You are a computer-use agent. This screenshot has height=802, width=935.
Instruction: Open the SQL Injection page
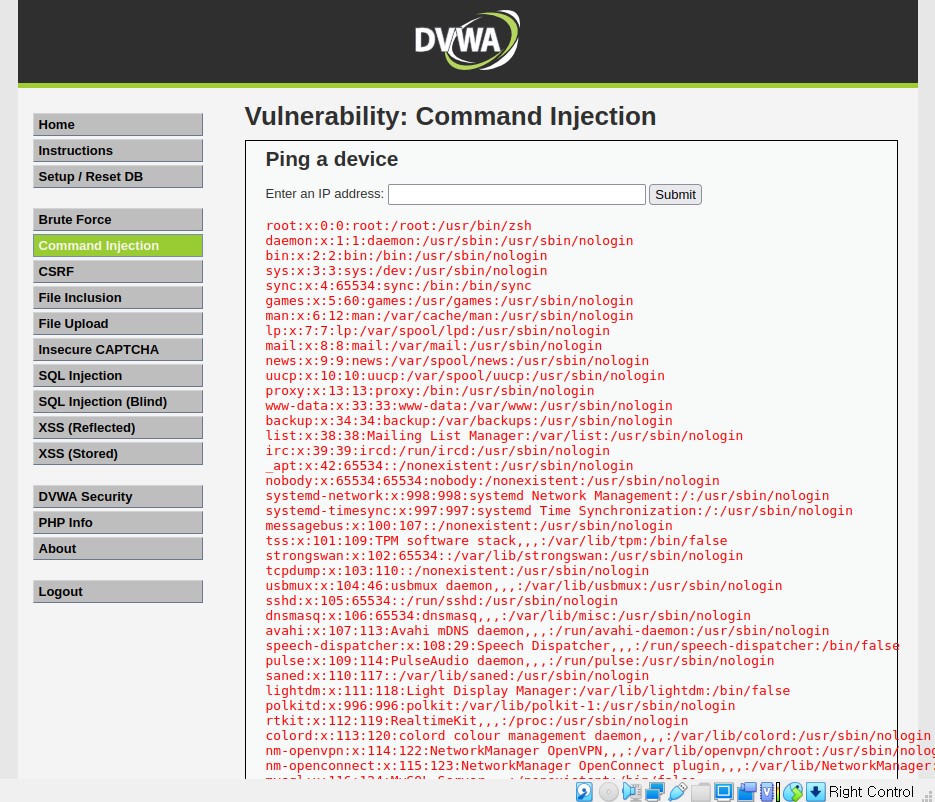[118, 376]
